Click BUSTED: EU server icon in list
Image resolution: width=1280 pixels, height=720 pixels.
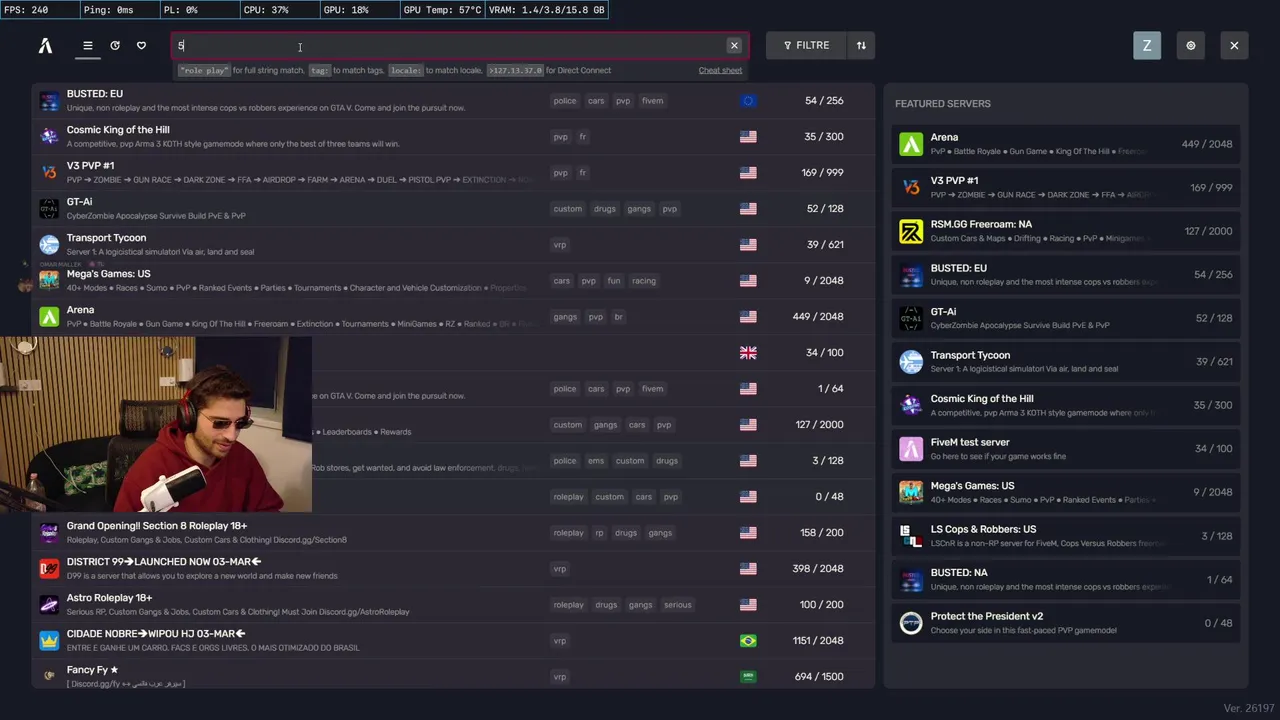[x=49, y=100]
